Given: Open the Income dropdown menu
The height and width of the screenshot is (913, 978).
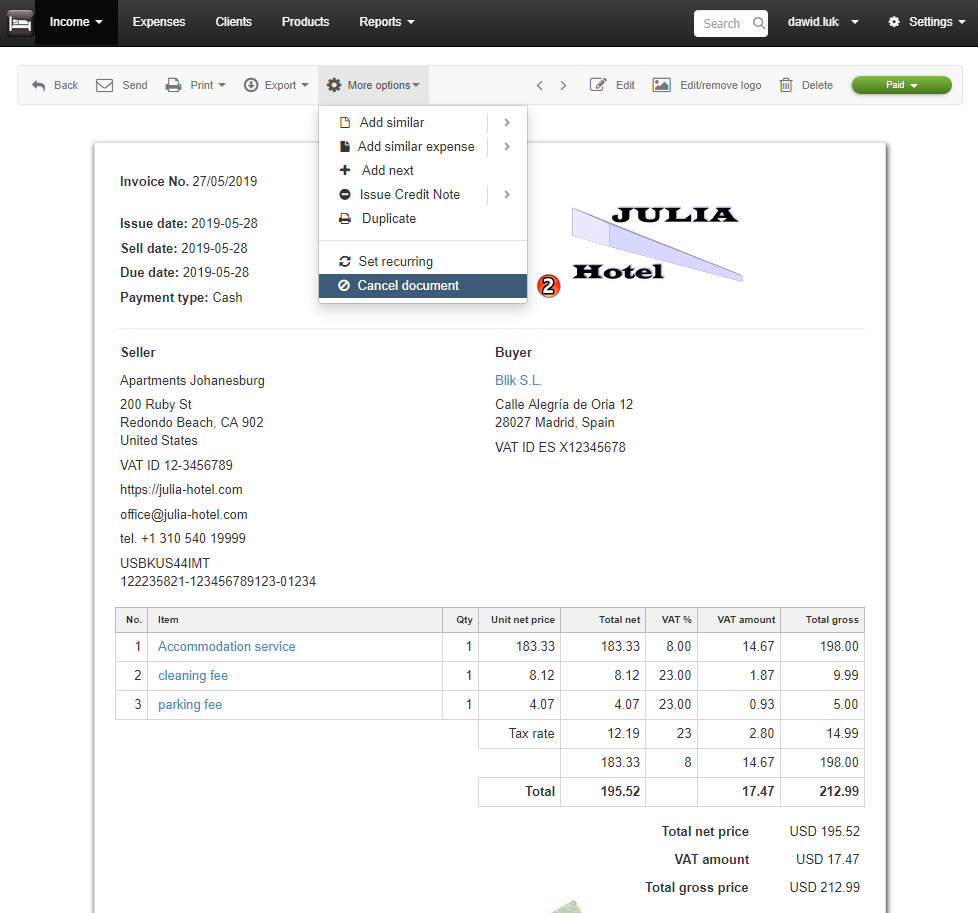Looking at the screenshot, I should point(76,22).
